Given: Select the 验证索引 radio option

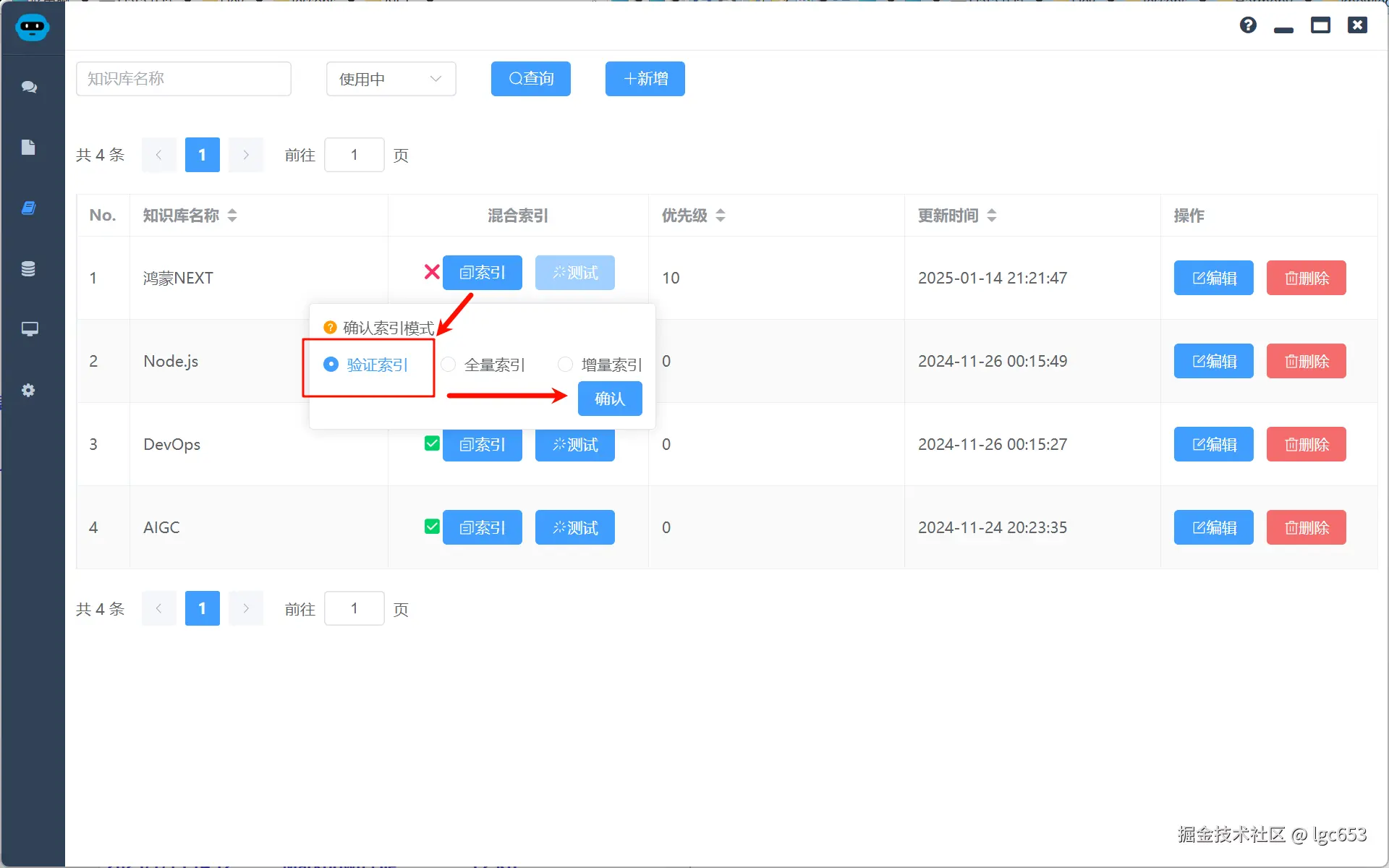Looking at the screenshot, I should [331, 365].
